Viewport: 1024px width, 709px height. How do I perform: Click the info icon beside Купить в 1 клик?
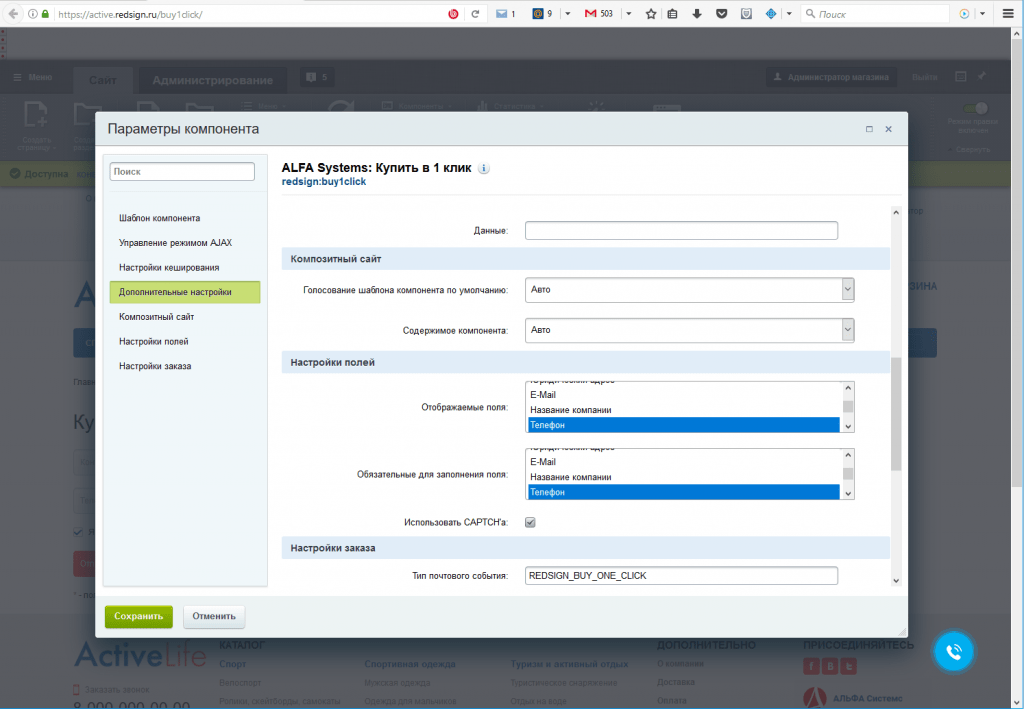pyautogui.click(x=484, y=168)
